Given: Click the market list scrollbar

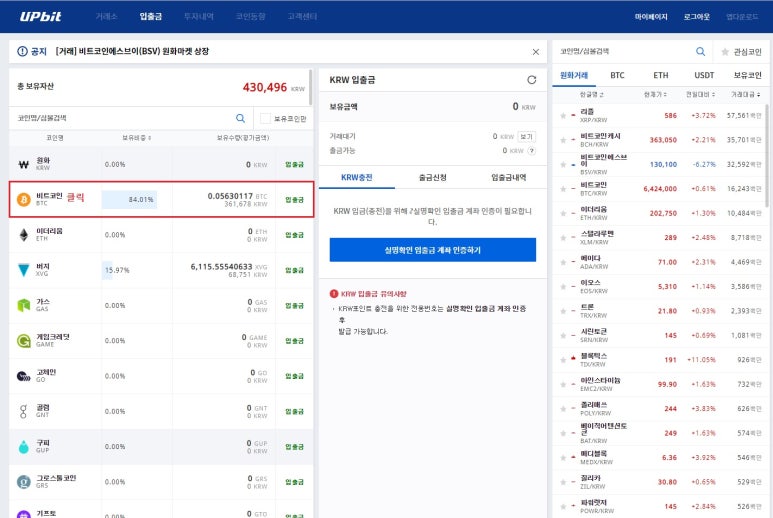Looking at the screenshot, I should [x=767, y=155].
